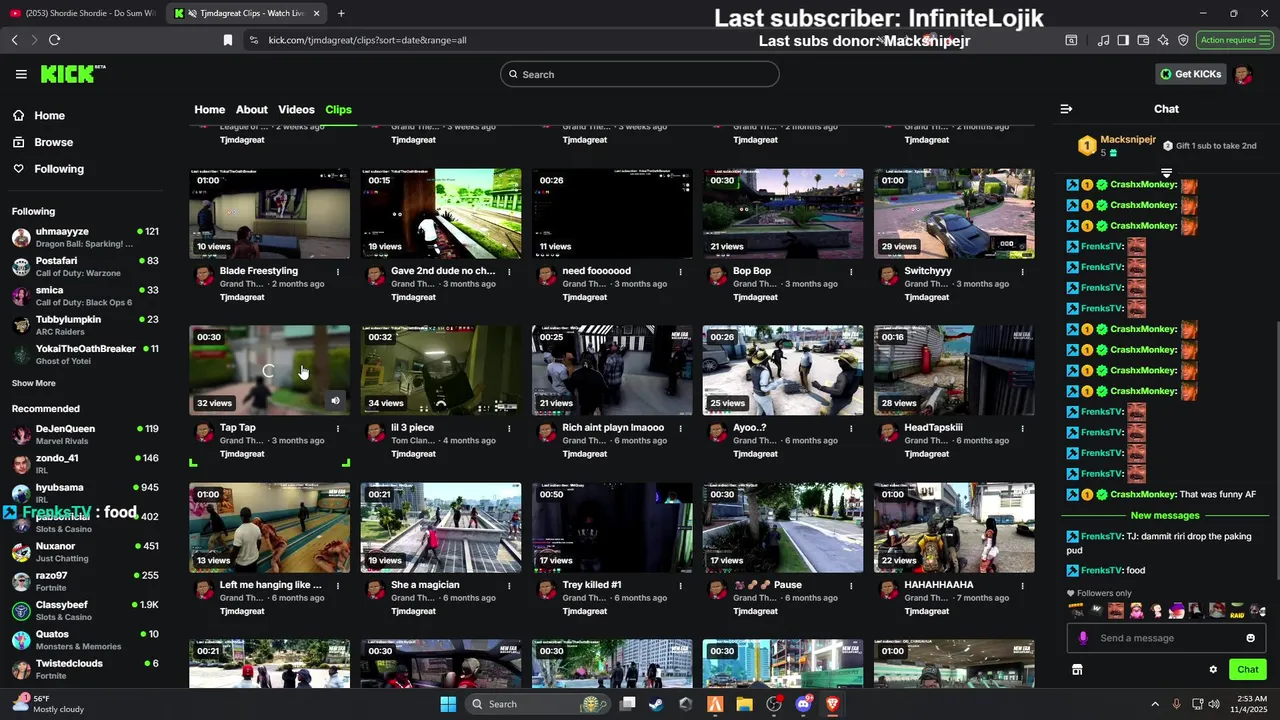Image resolution: width=1280 pixels, height=720 pixels.
Task: Click New messages to jump down
Action: coord(1165,515)
